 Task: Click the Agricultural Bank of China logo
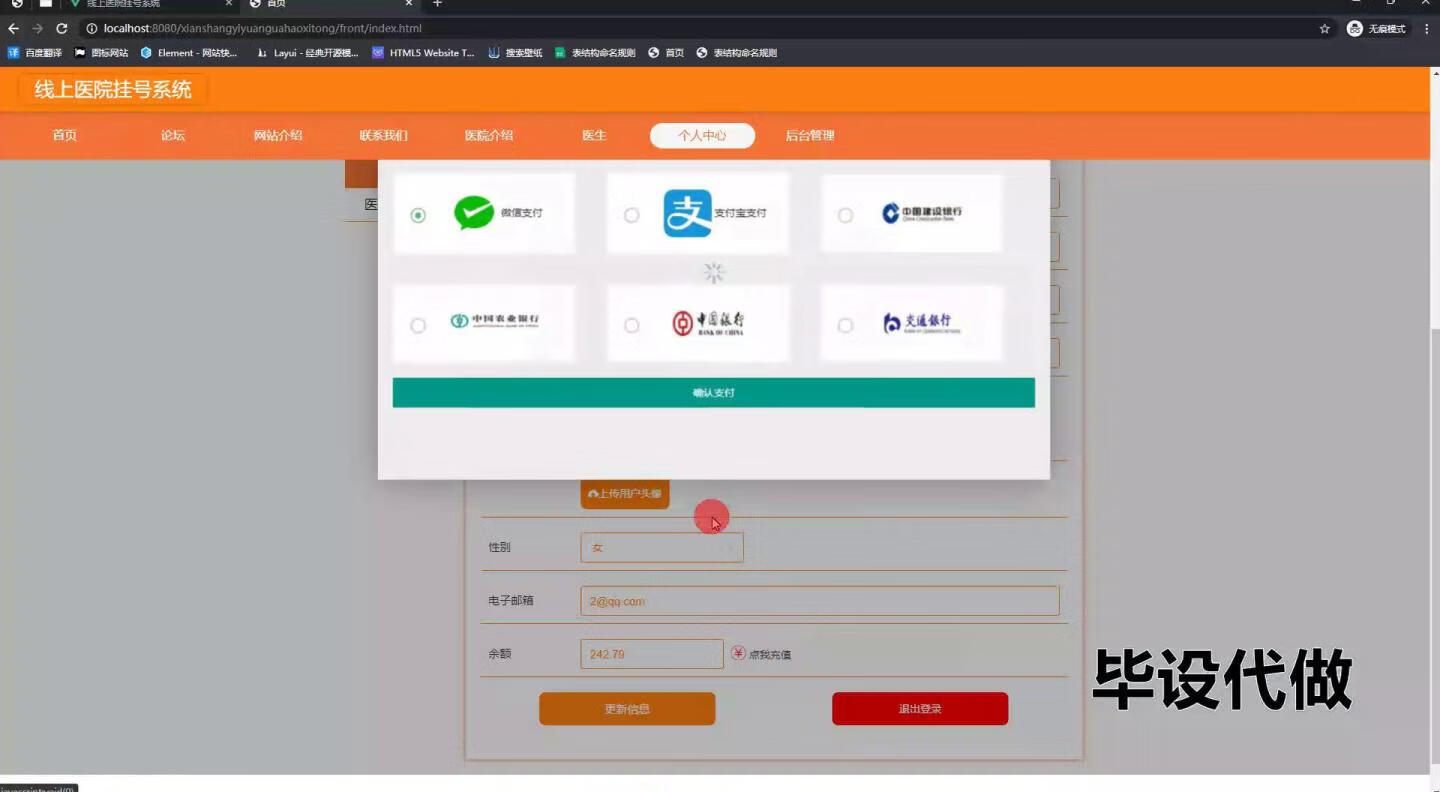[x=494, y=321]
